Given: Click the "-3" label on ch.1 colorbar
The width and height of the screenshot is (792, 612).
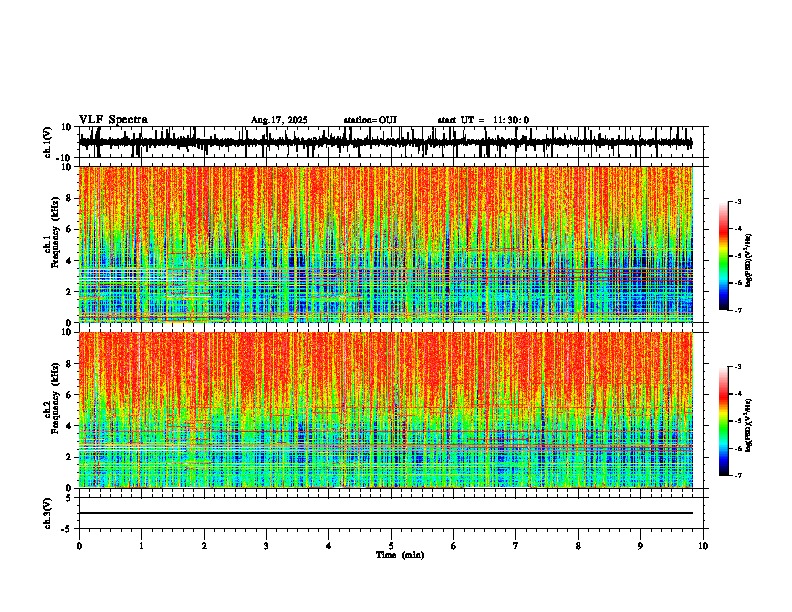Looking at the screenshot, I should 737,201.
